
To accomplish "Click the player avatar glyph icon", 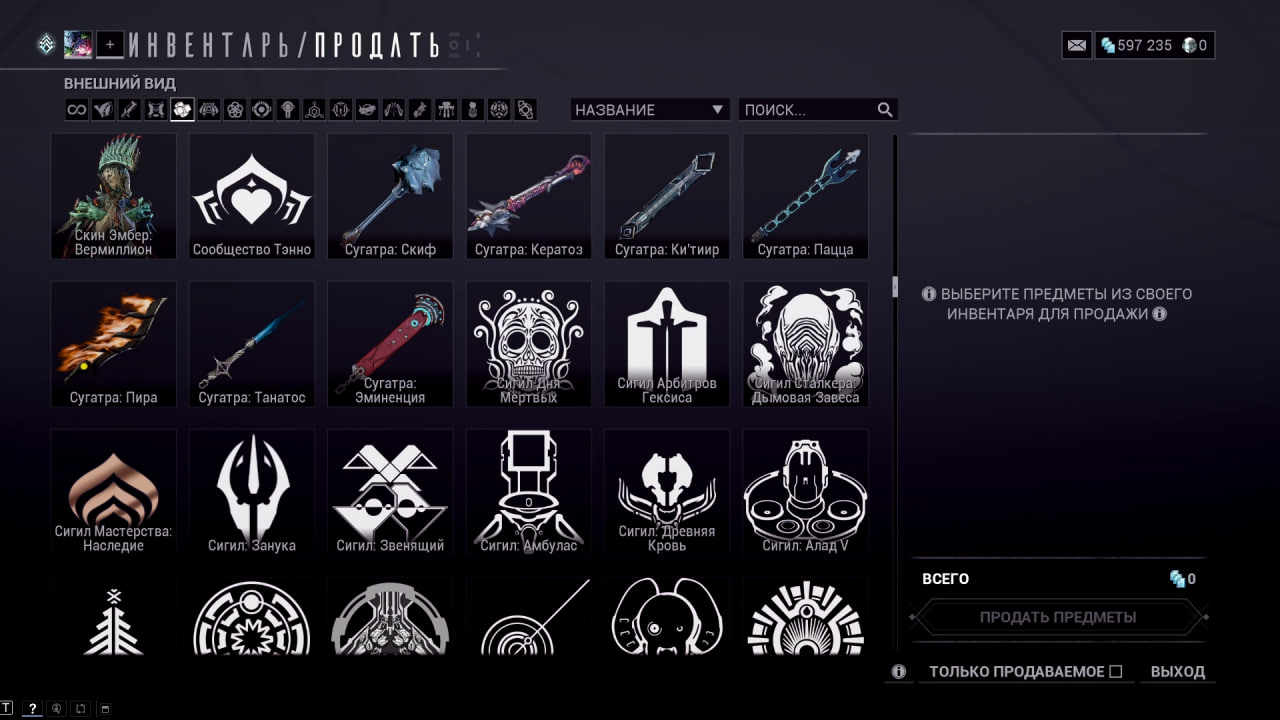I will pos(78,44).
